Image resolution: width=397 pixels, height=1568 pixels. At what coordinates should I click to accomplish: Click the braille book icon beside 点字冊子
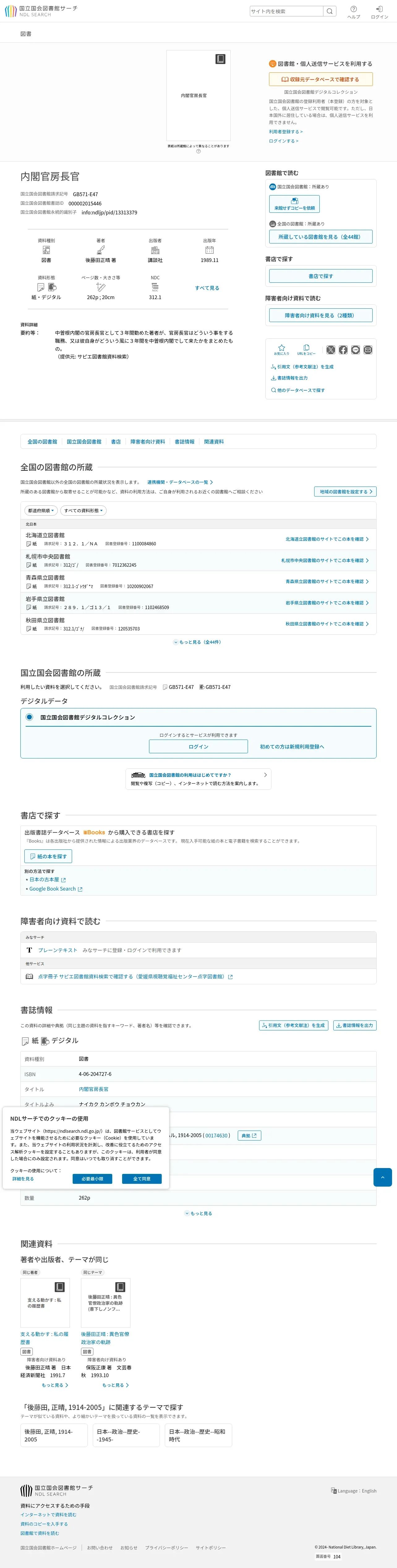[29, 976]
